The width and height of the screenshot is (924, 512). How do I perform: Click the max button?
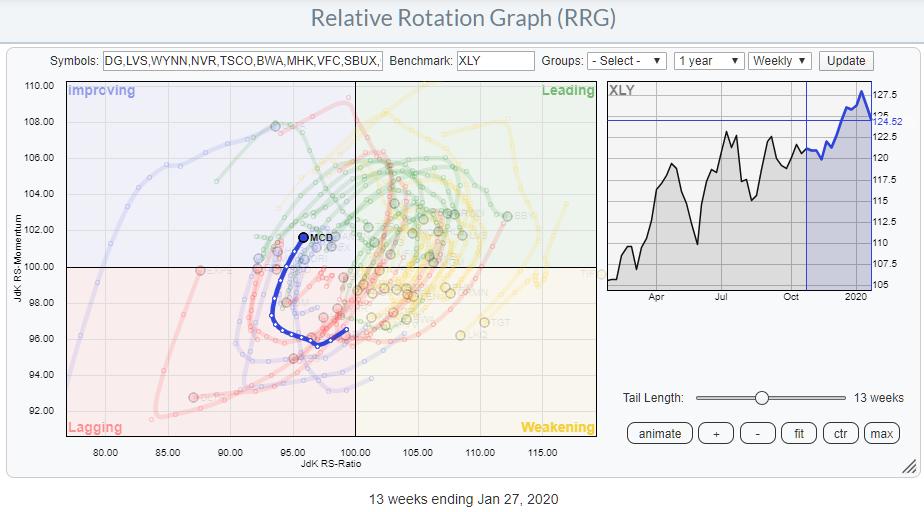[881, 433]
